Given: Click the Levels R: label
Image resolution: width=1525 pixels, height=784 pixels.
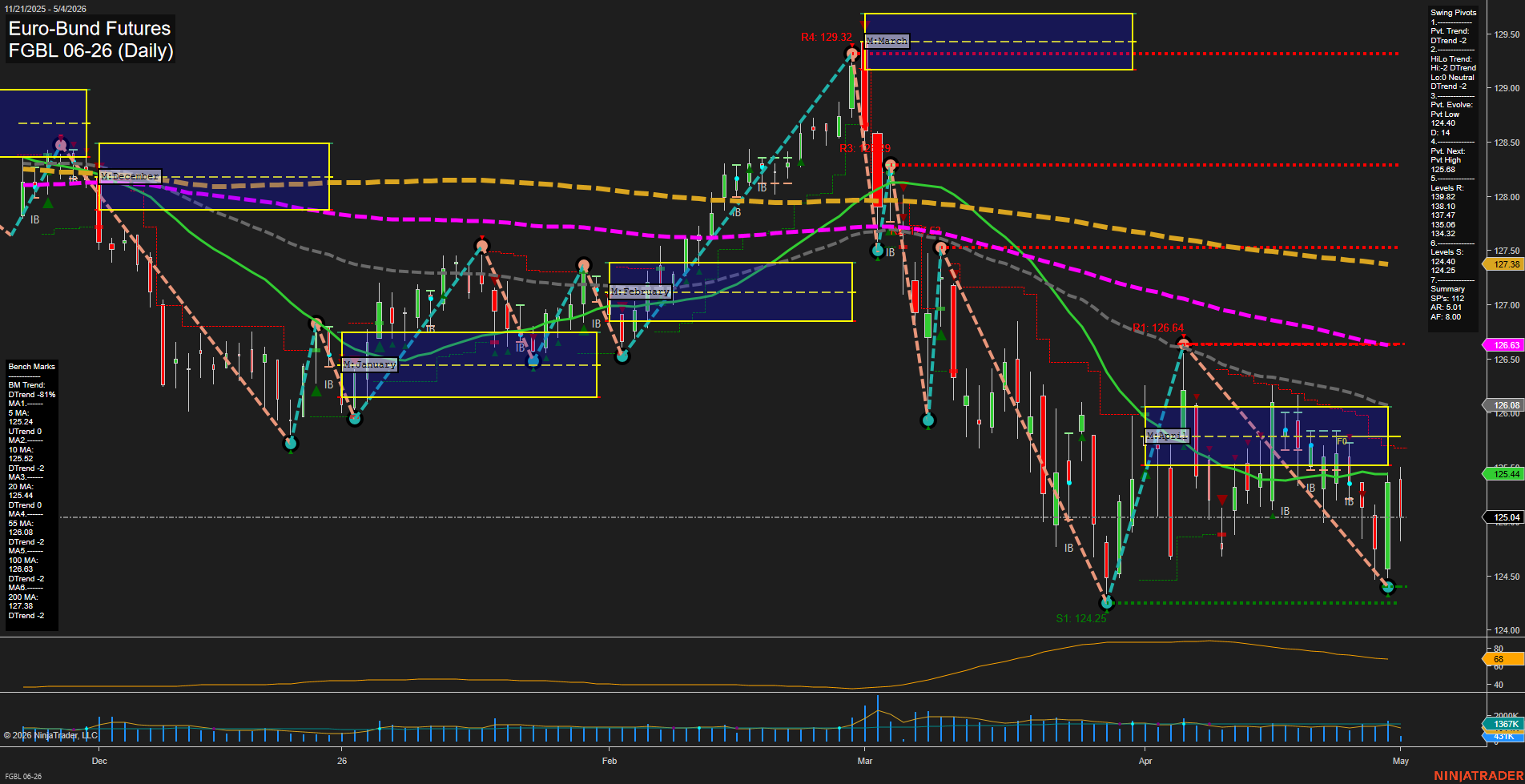Looking at the screenshot, I should pyautogui.click(x=1447, y=188).
